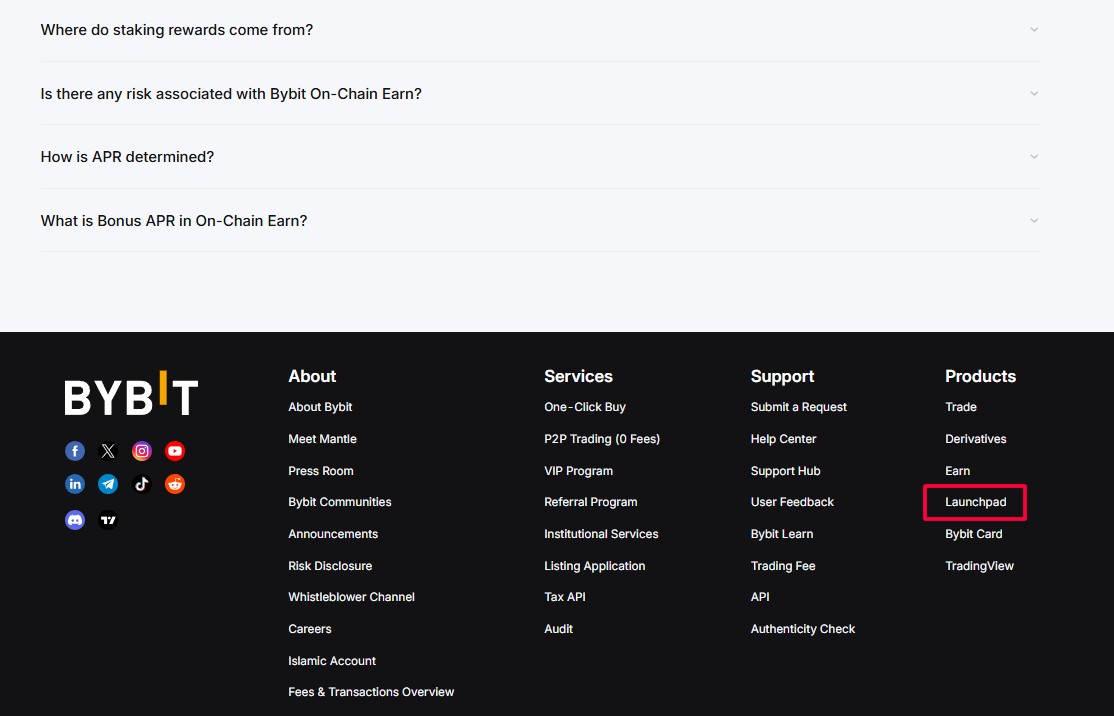The height and width of the screenshot is (716, 1114).
Task: Open Fees & Transactions Overview link
Action: point(371,692)
